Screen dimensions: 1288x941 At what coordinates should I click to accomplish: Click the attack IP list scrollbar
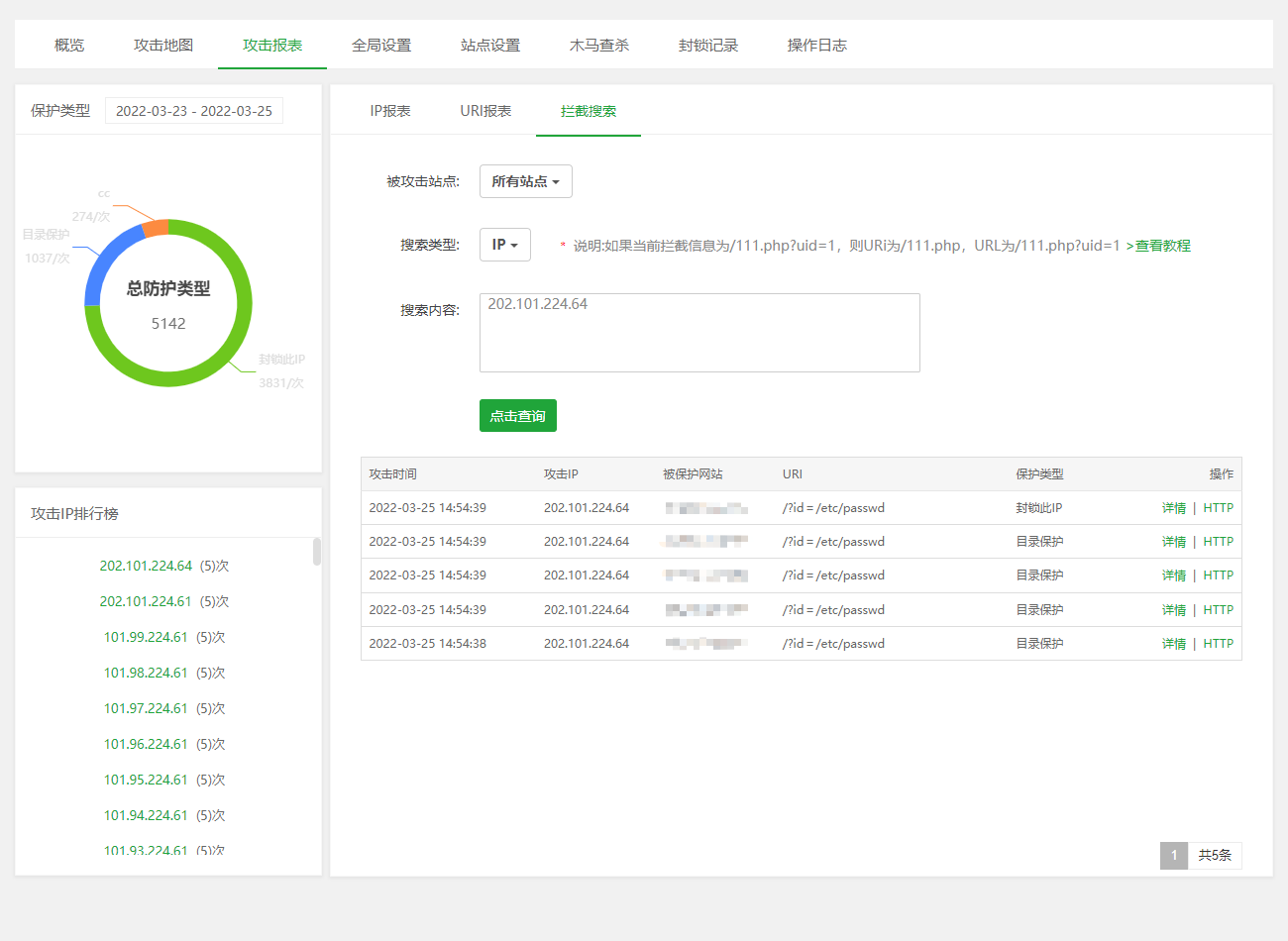click(317, 552)
